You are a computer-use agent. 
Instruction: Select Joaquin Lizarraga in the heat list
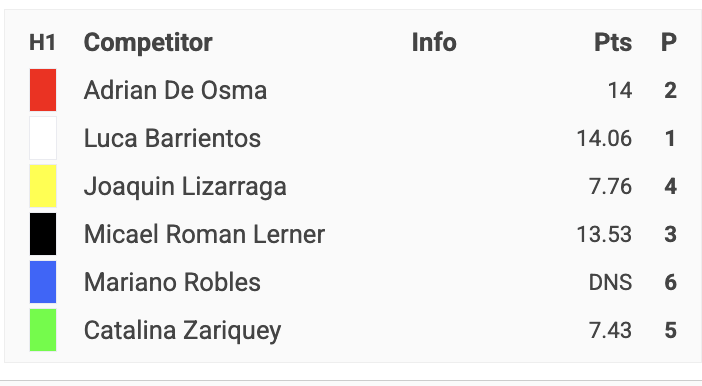pos(185,186)
